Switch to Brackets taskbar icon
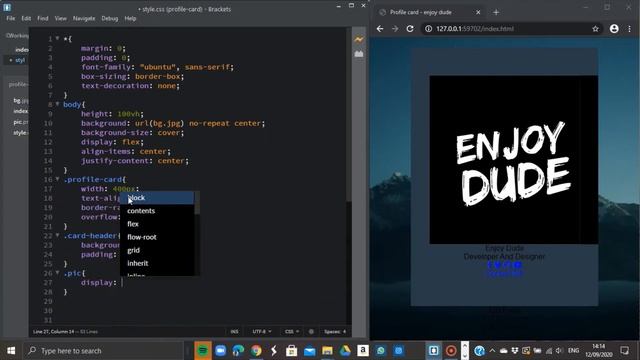 [433, 351]
